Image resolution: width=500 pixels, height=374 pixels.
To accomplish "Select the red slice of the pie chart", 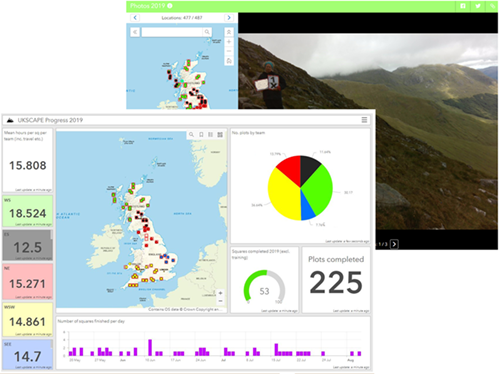I will [x=291, y=170].
